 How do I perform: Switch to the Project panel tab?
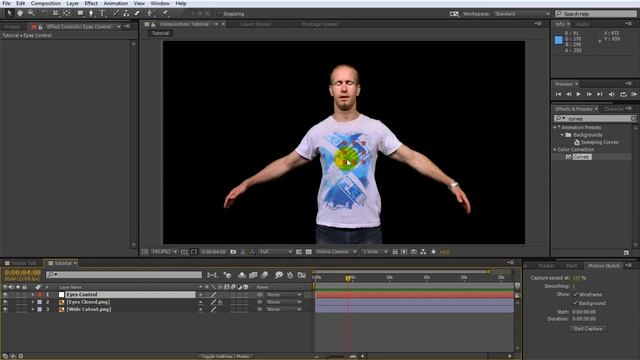click(12, 27)
